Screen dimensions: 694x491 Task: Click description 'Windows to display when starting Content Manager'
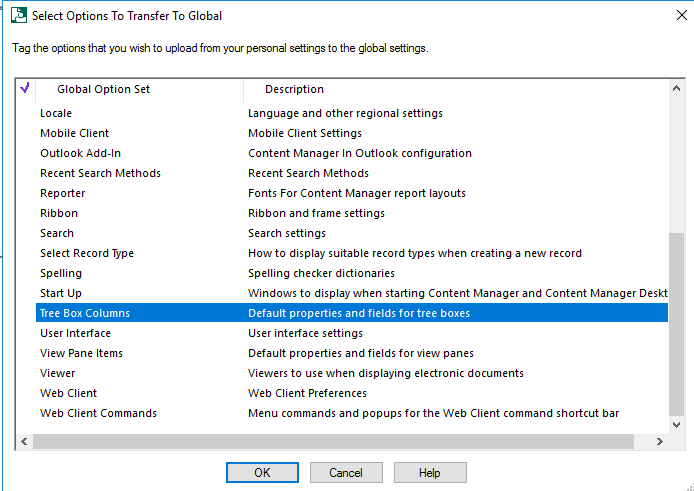click(x=458, y=293)
